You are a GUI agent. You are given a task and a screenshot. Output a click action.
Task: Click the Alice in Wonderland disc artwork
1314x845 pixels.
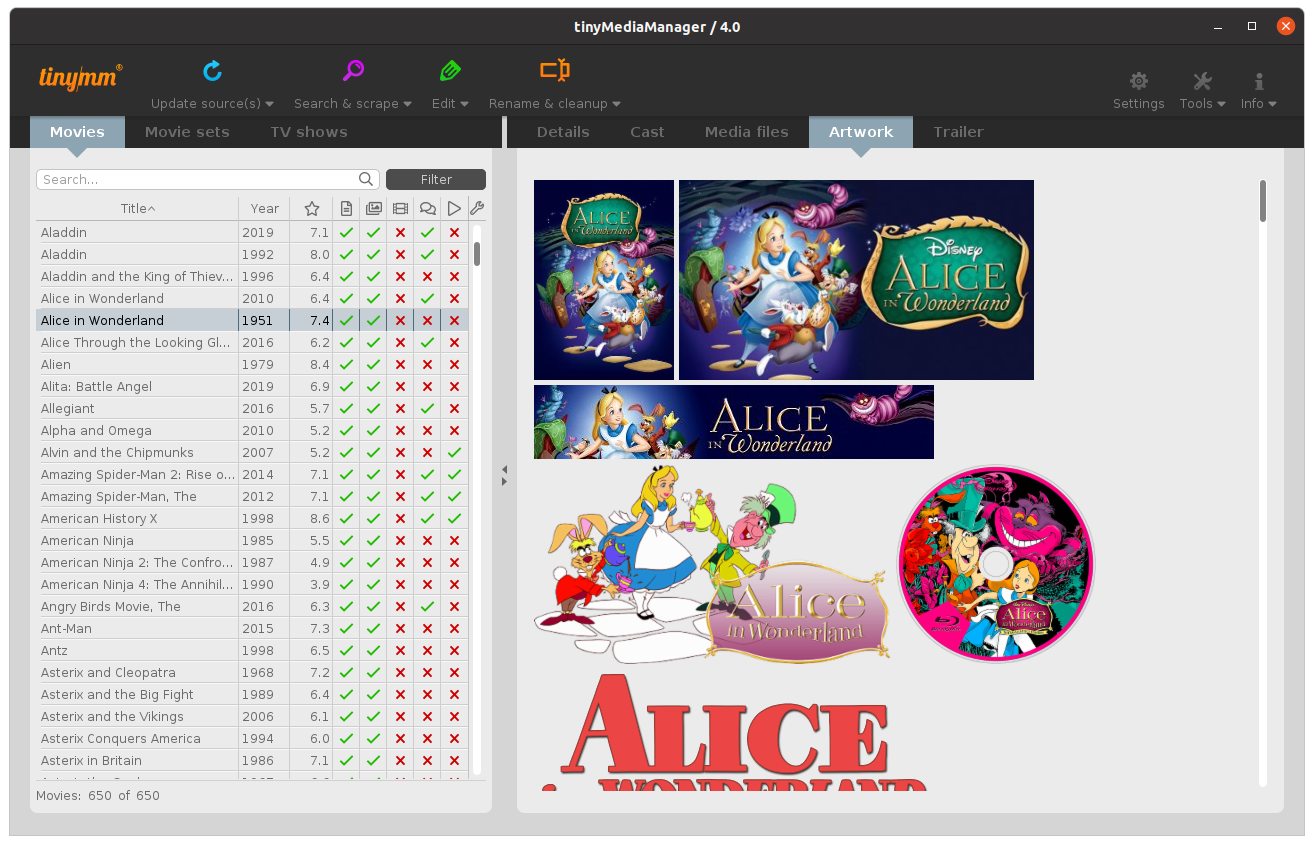click(x=995, y=564)
